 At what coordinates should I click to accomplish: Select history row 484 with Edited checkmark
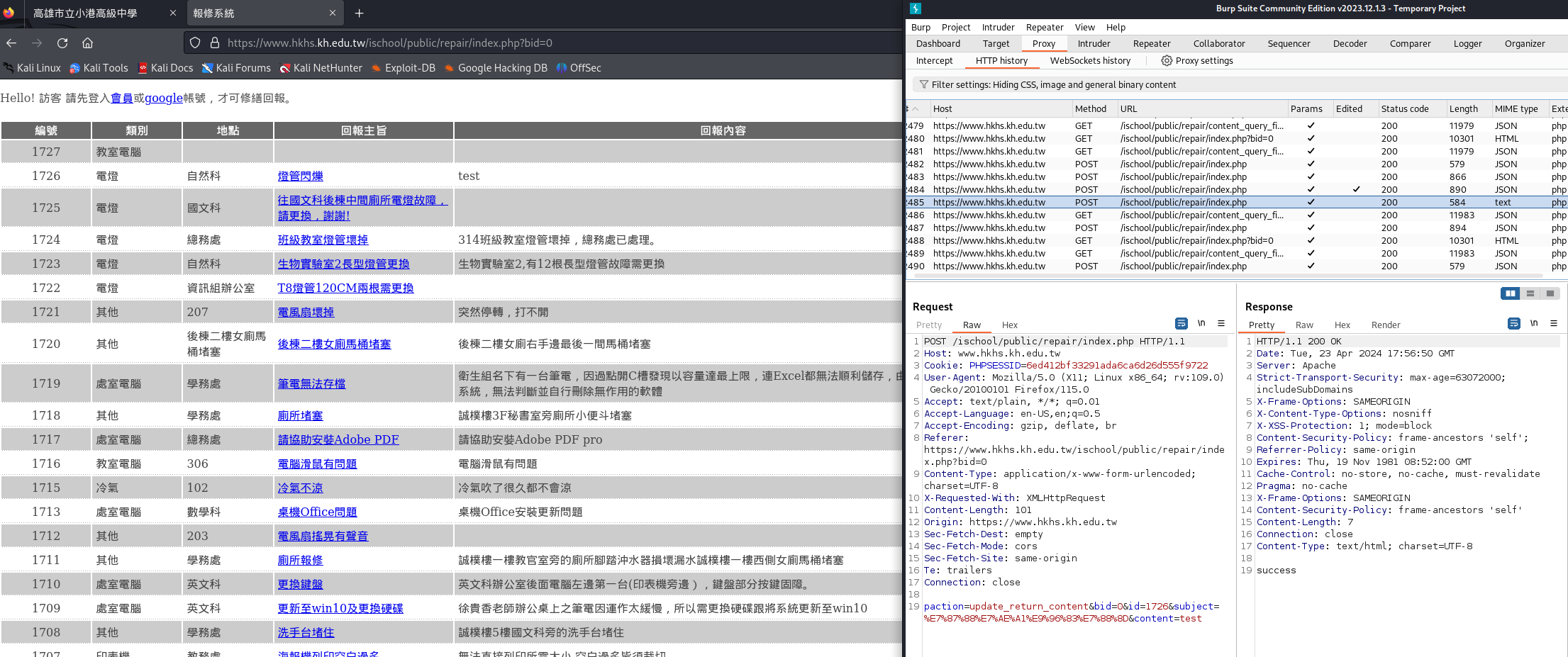[x=1236, y=189]
